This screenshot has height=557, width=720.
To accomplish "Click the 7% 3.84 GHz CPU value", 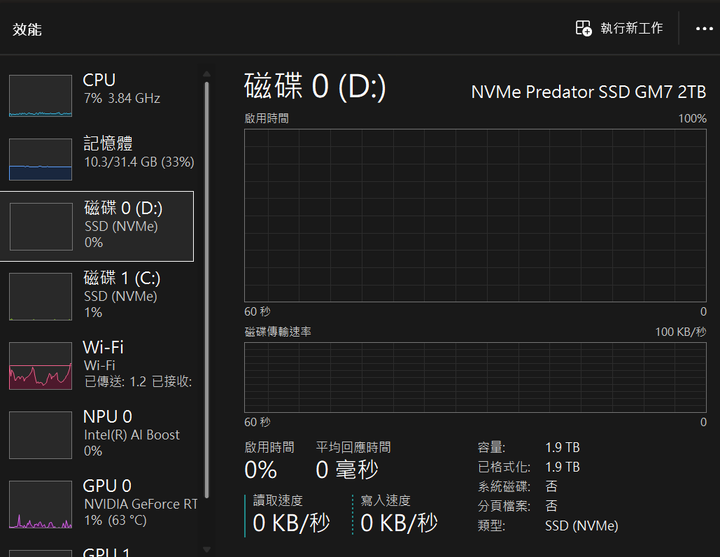I will click(122, 98).
